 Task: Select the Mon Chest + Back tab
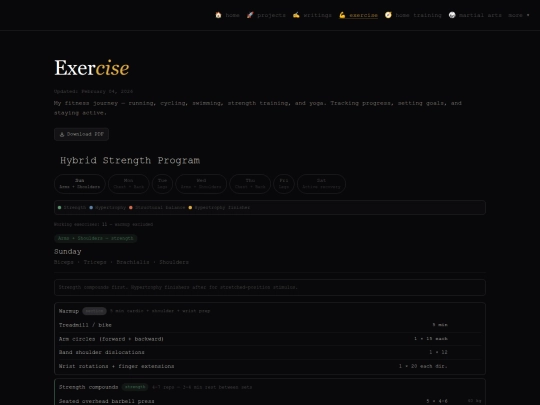(128, 184)
